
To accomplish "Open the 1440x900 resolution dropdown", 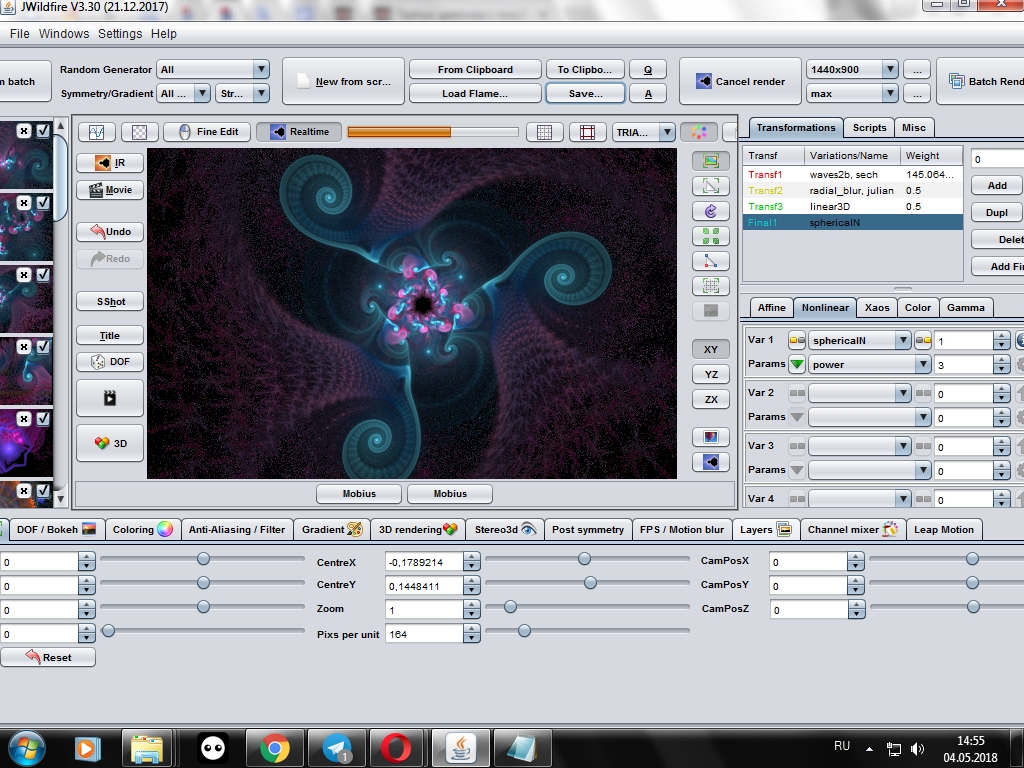I will click(x=852, y=69).
